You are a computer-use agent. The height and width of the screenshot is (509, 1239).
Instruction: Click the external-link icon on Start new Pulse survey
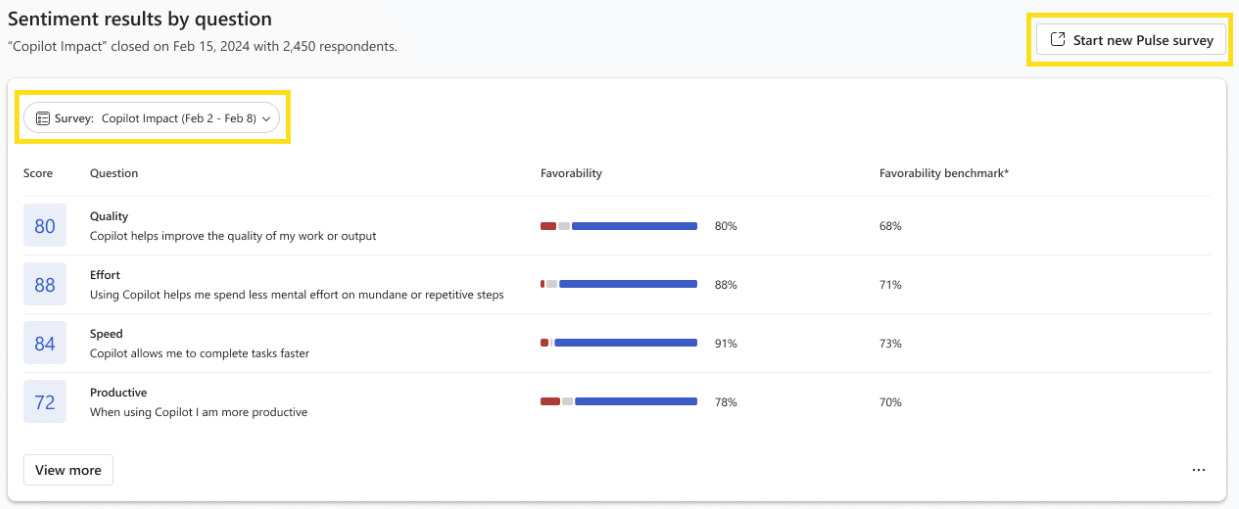pyautogui.click(x=1057, y=40)
